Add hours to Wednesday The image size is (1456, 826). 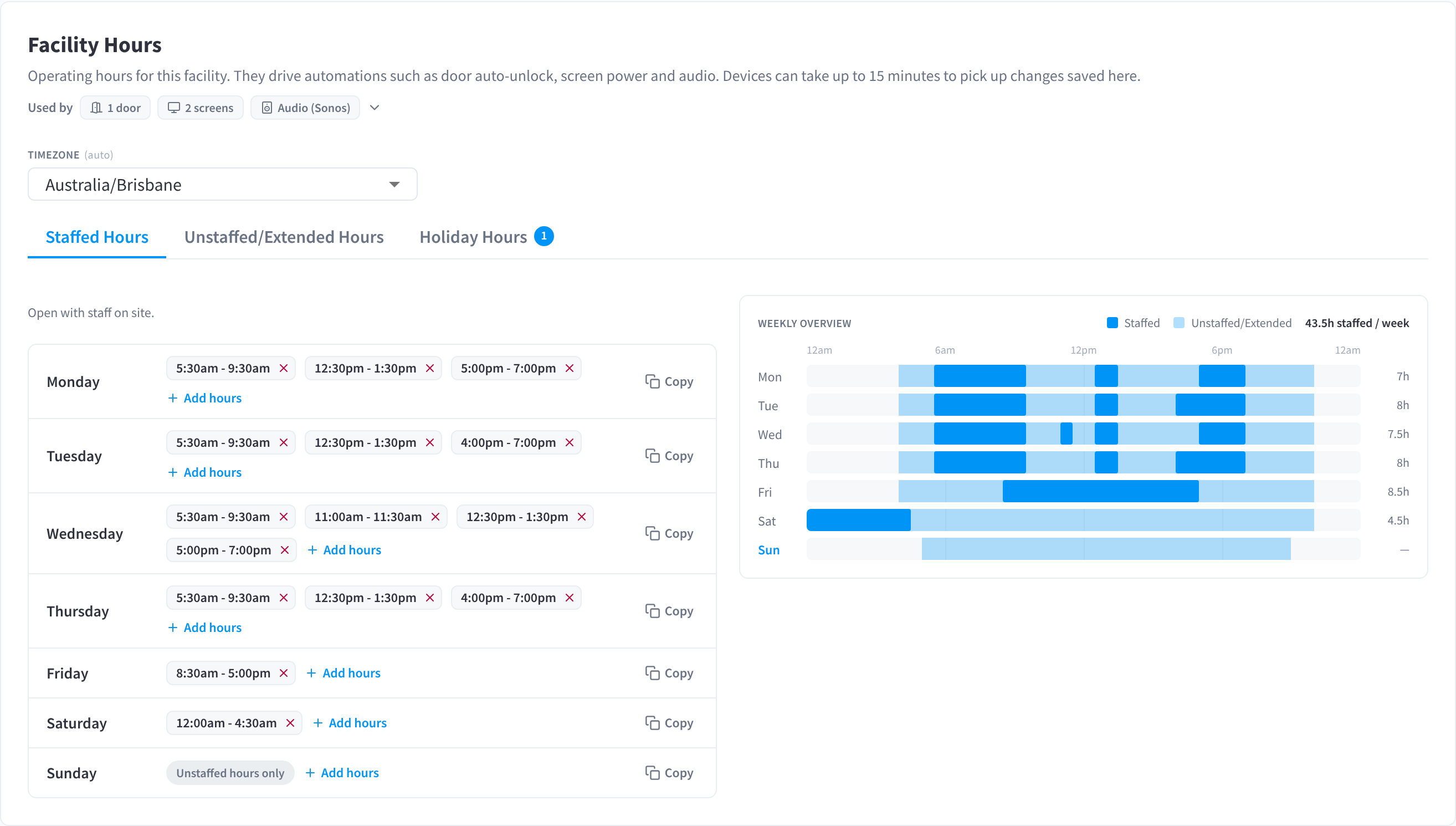[x=344, y=550]
